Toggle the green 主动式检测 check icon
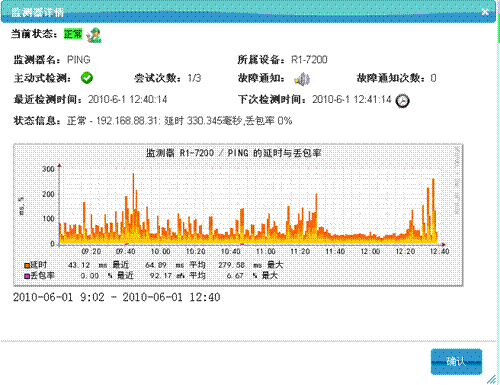500x385 pixels. coord(87,78)
